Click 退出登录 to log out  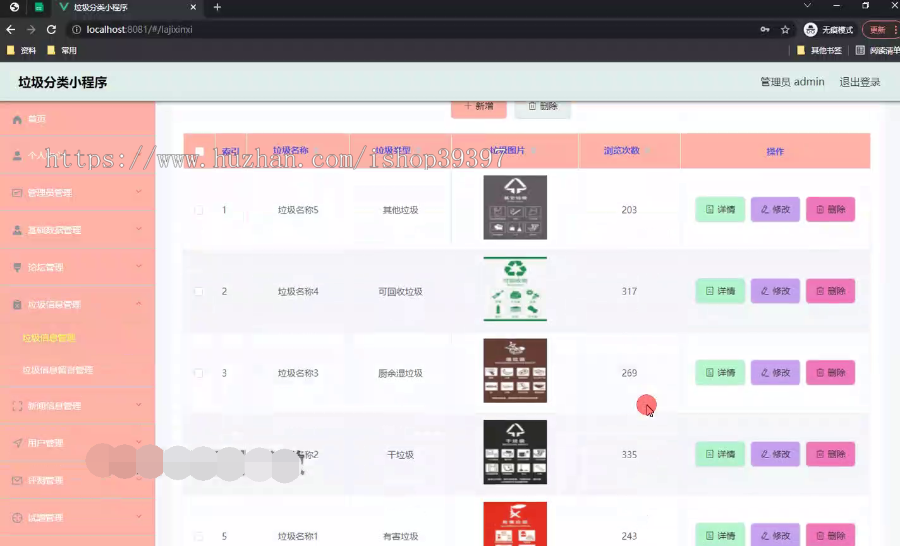point(860,82)
